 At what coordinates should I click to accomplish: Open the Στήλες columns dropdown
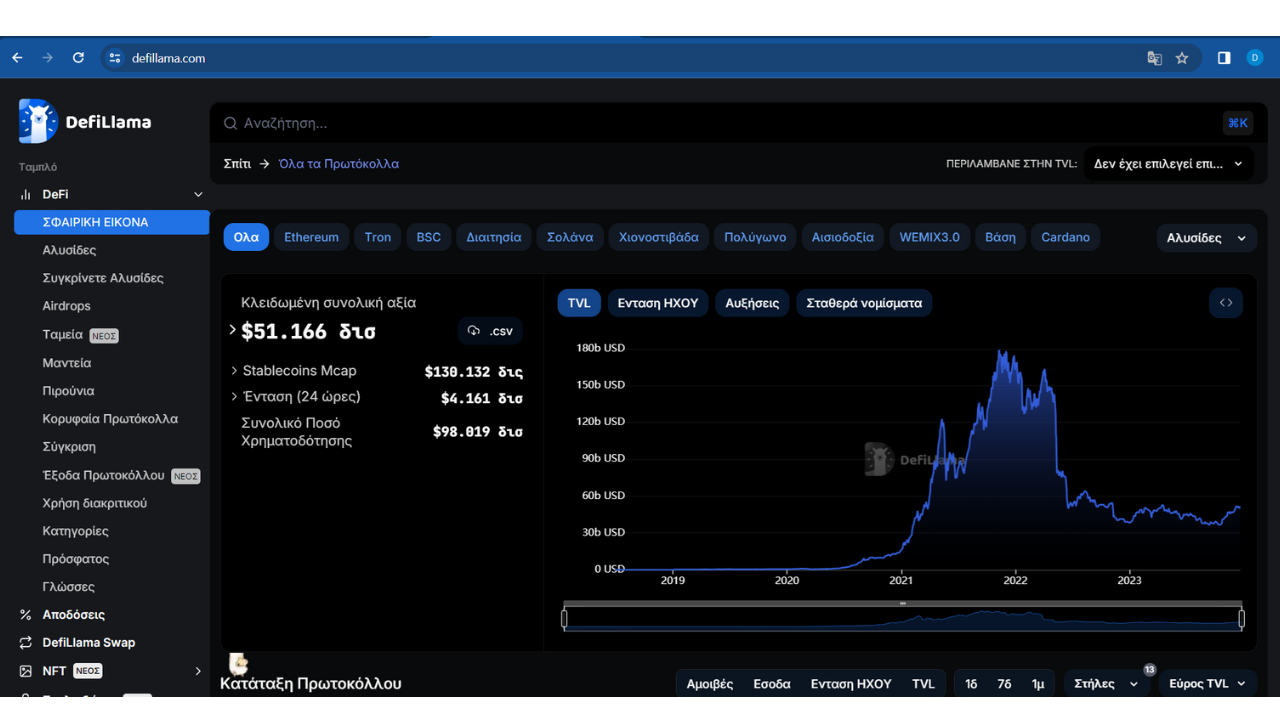click(x=1106, y=684)
